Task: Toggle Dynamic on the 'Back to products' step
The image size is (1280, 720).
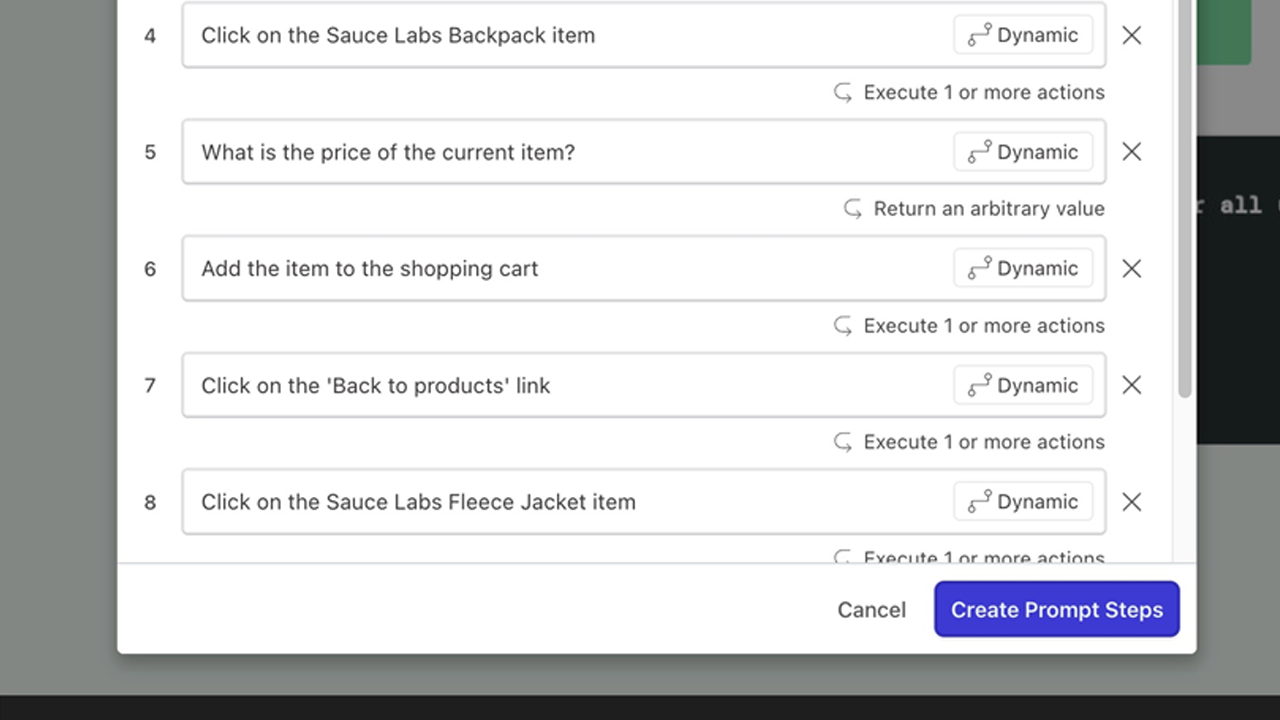Action: 1023,385
